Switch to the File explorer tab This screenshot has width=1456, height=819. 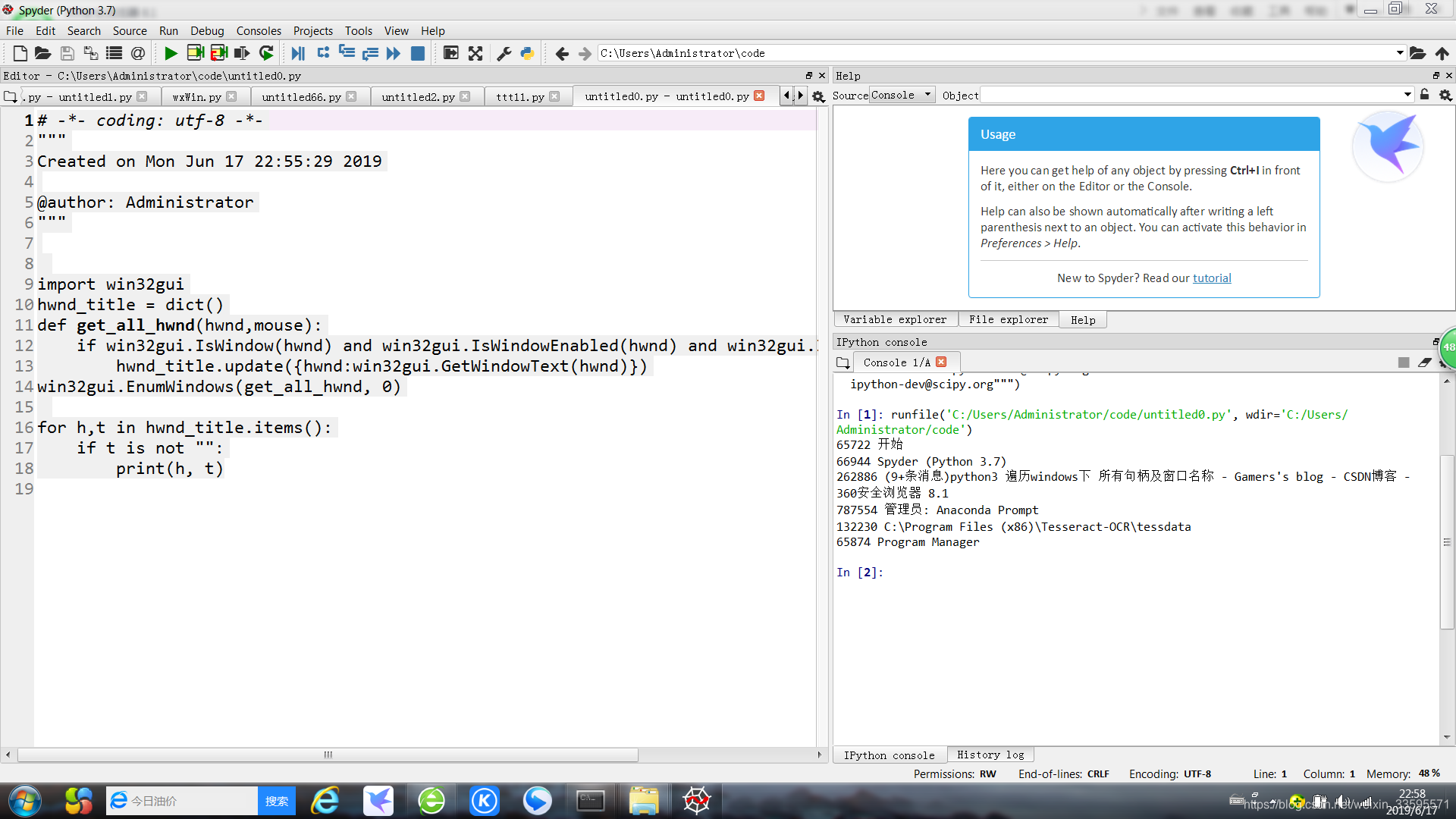coord(1008,319)
